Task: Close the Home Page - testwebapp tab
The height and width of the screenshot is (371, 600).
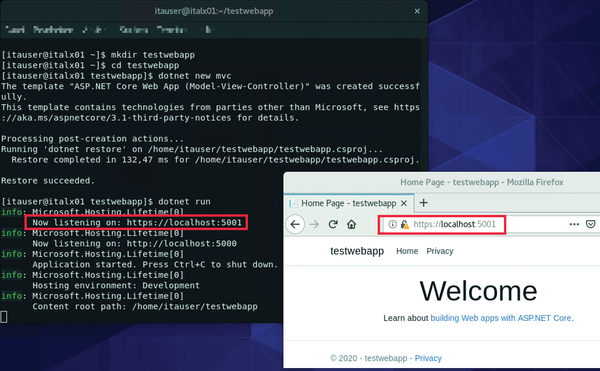Action: pos(404,203)
